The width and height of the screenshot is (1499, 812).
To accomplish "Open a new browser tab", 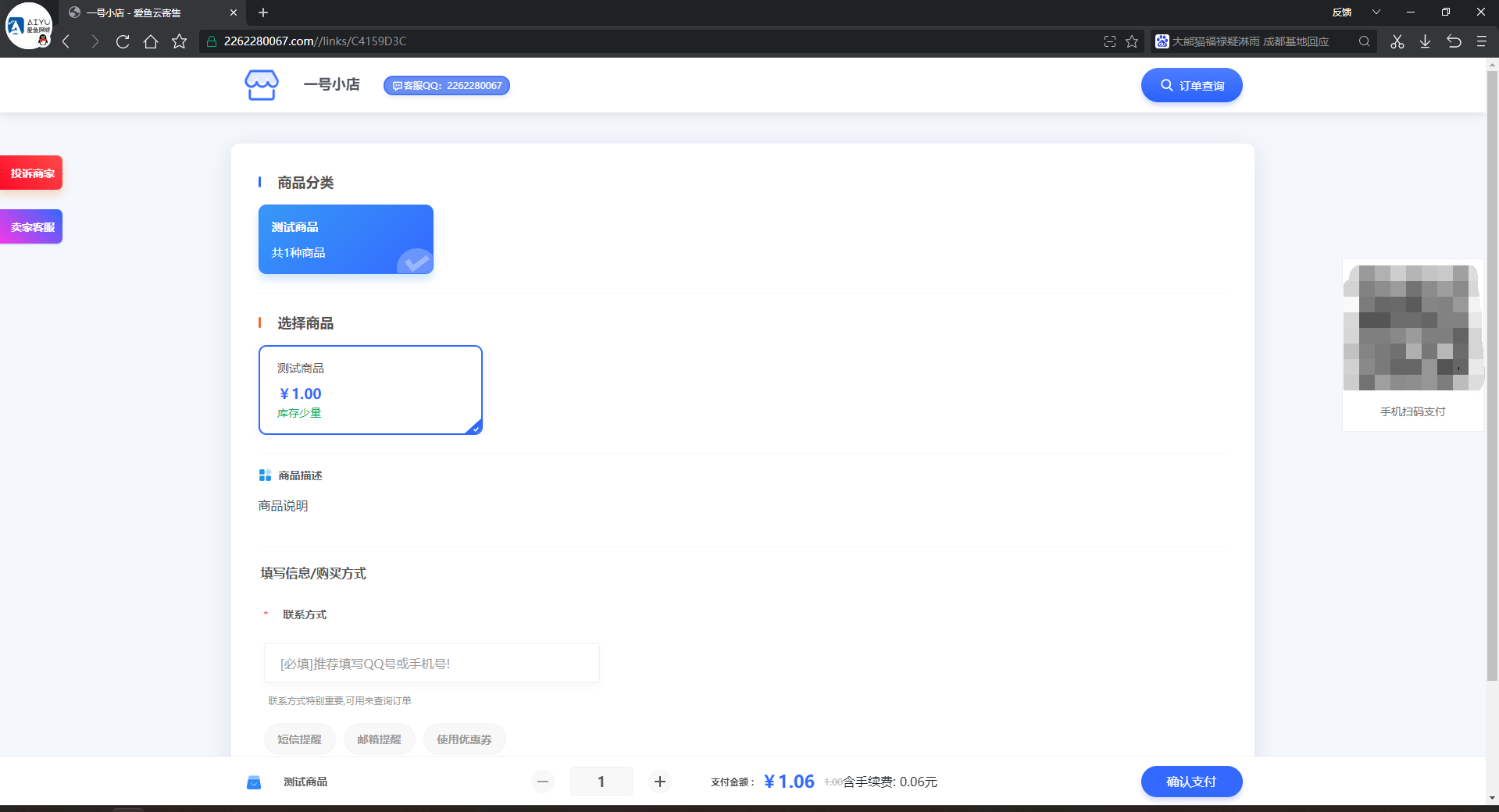I will coord(263,12).
